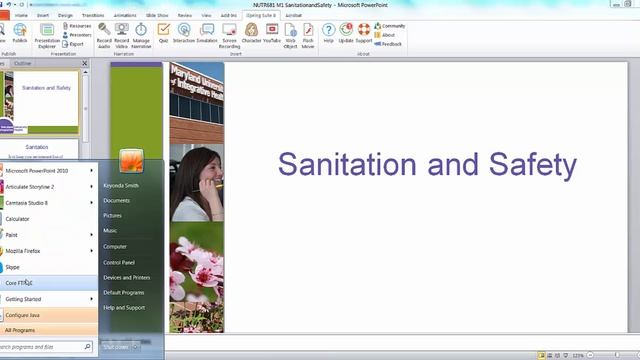Open the Acrobat ribbon tab
Screen dimensions: 640x360
pos(293,15)
